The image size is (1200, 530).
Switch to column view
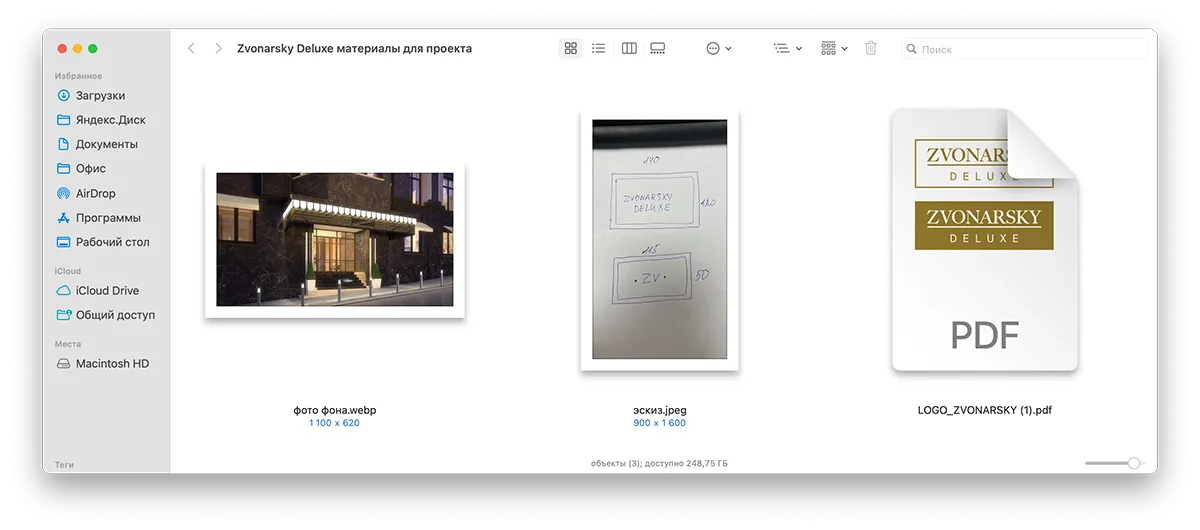[629, 48]
